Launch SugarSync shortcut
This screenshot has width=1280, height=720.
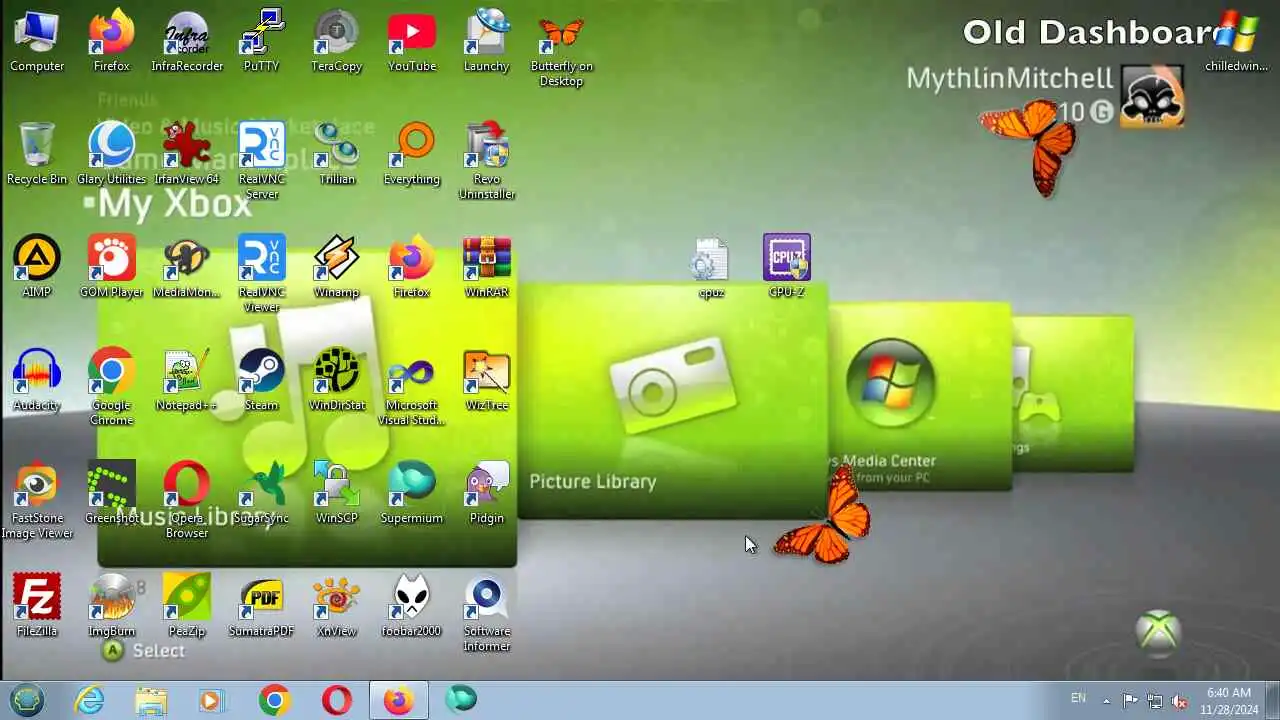[x=261, y=494]
